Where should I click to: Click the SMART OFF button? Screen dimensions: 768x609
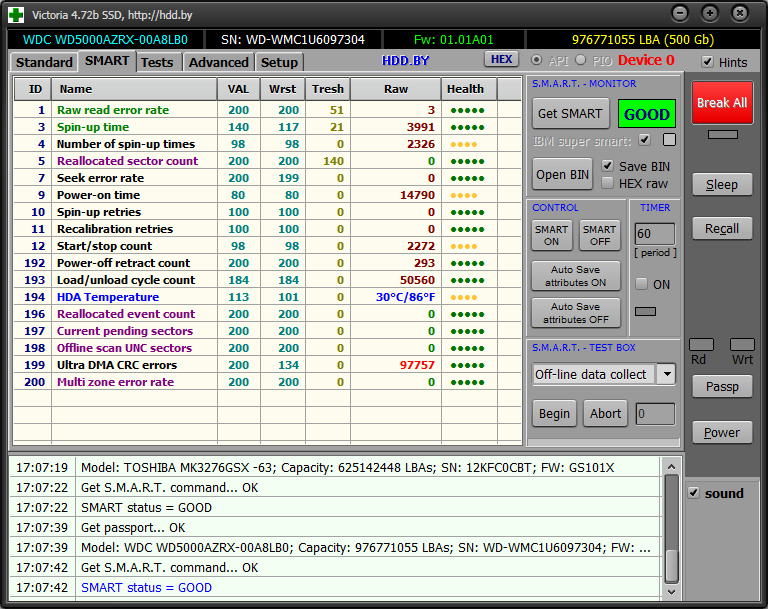coord(600,236)
